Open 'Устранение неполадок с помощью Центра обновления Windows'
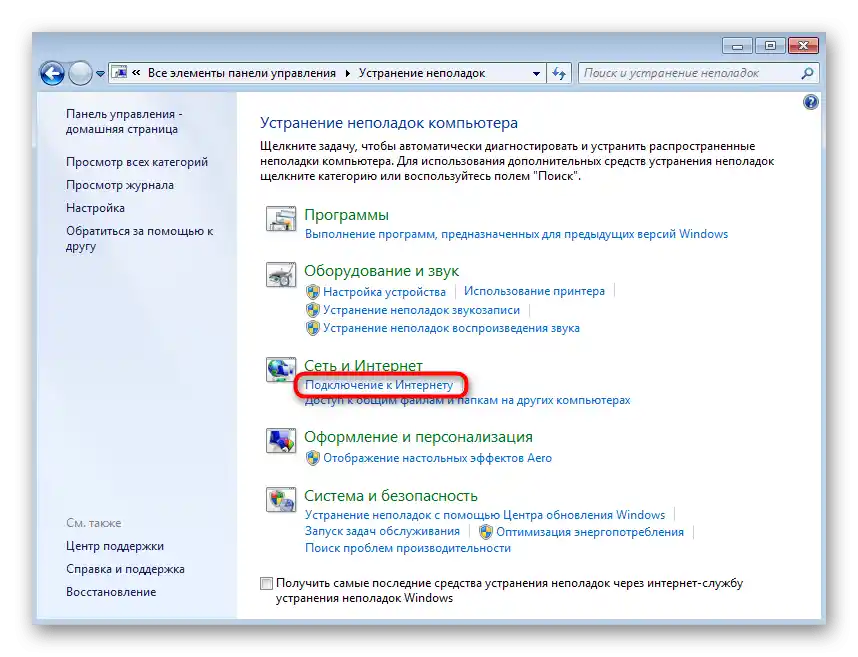The image size is (858, 657). 485,515
